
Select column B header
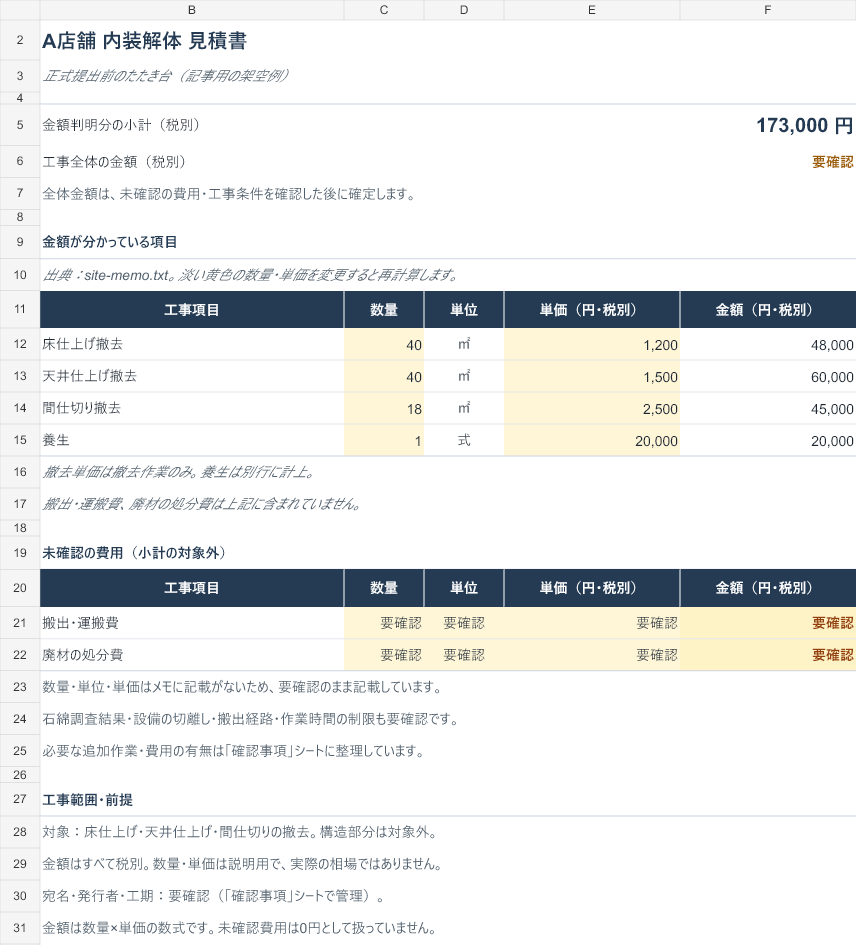[x=192, y=10]
